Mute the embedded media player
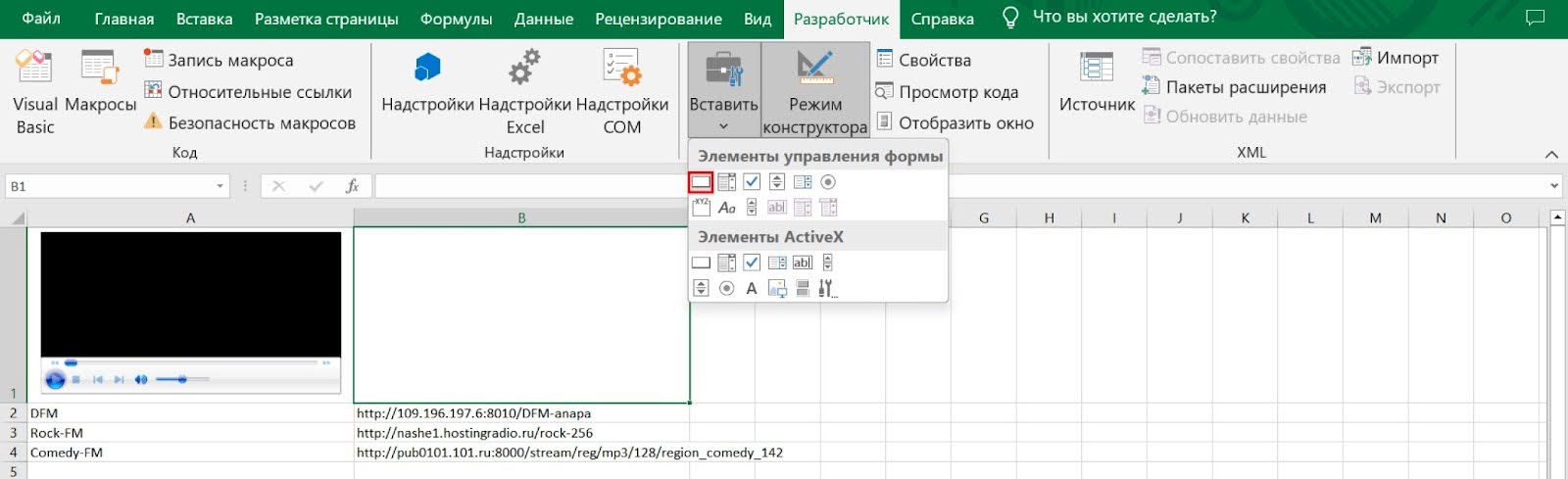 coord(141,380)
